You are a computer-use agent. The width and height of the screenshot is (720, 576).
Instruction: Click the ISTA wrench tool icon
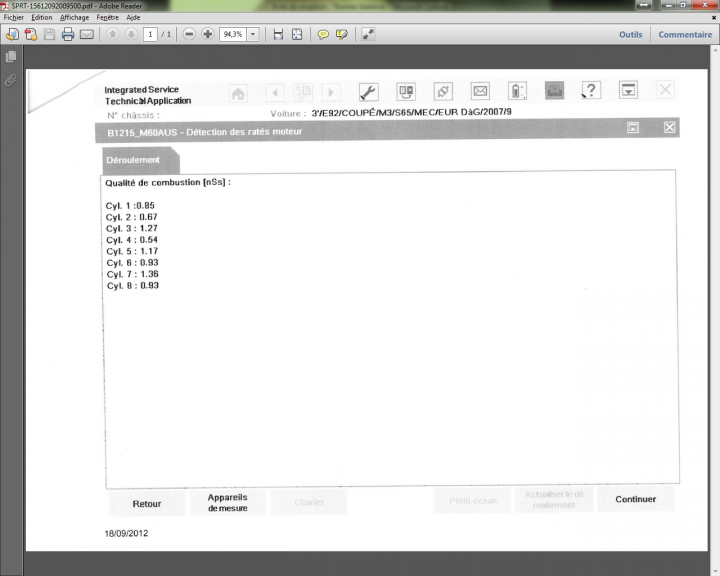pyautogui.click(x=368, y=92)
